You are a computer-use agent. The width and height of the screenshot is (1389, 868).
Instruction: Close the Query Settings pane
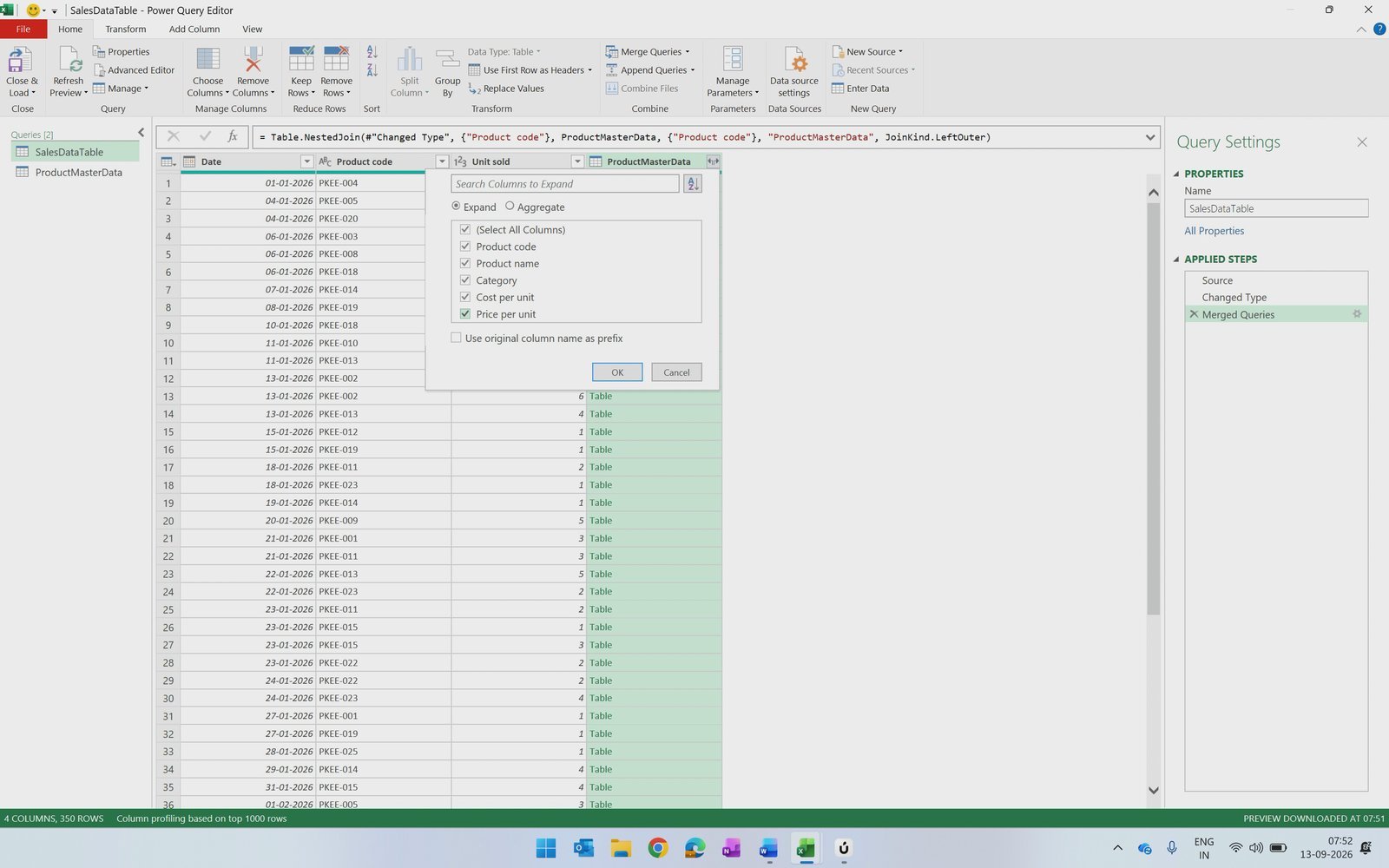coord(1362,142)
